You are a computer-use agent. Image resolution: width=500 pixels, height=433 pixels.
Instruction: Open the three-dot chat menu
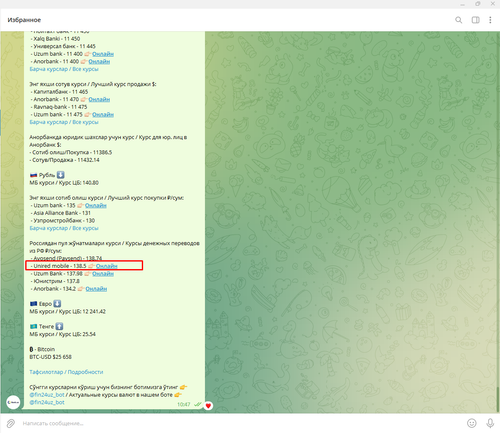[x=490, y=20]
